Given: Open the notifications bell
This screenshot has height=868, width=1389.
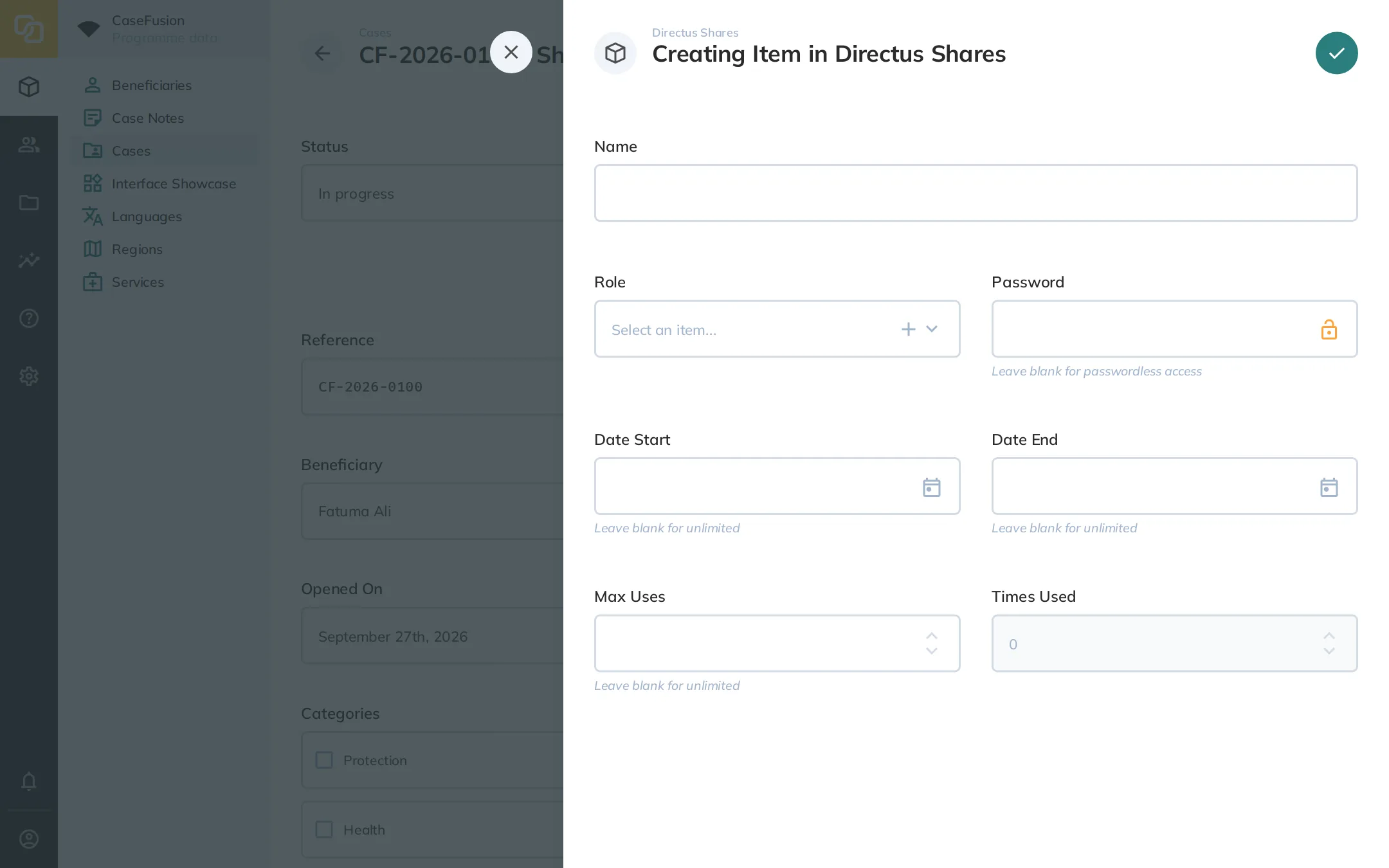Looking at the screenshot, I should coord(29,781).
